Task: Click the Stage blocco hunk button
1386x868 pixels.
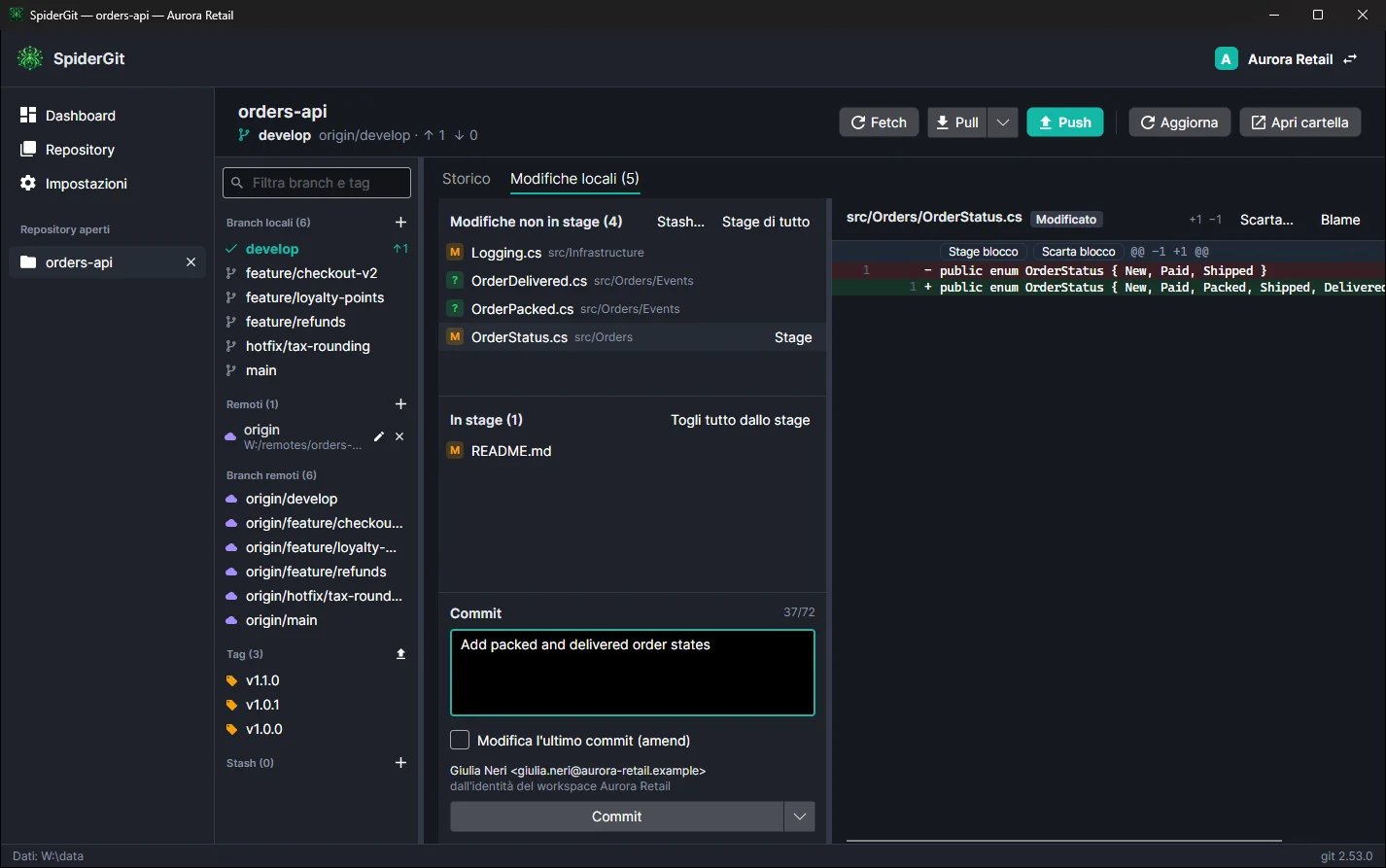Action: (x=984, y=252)
